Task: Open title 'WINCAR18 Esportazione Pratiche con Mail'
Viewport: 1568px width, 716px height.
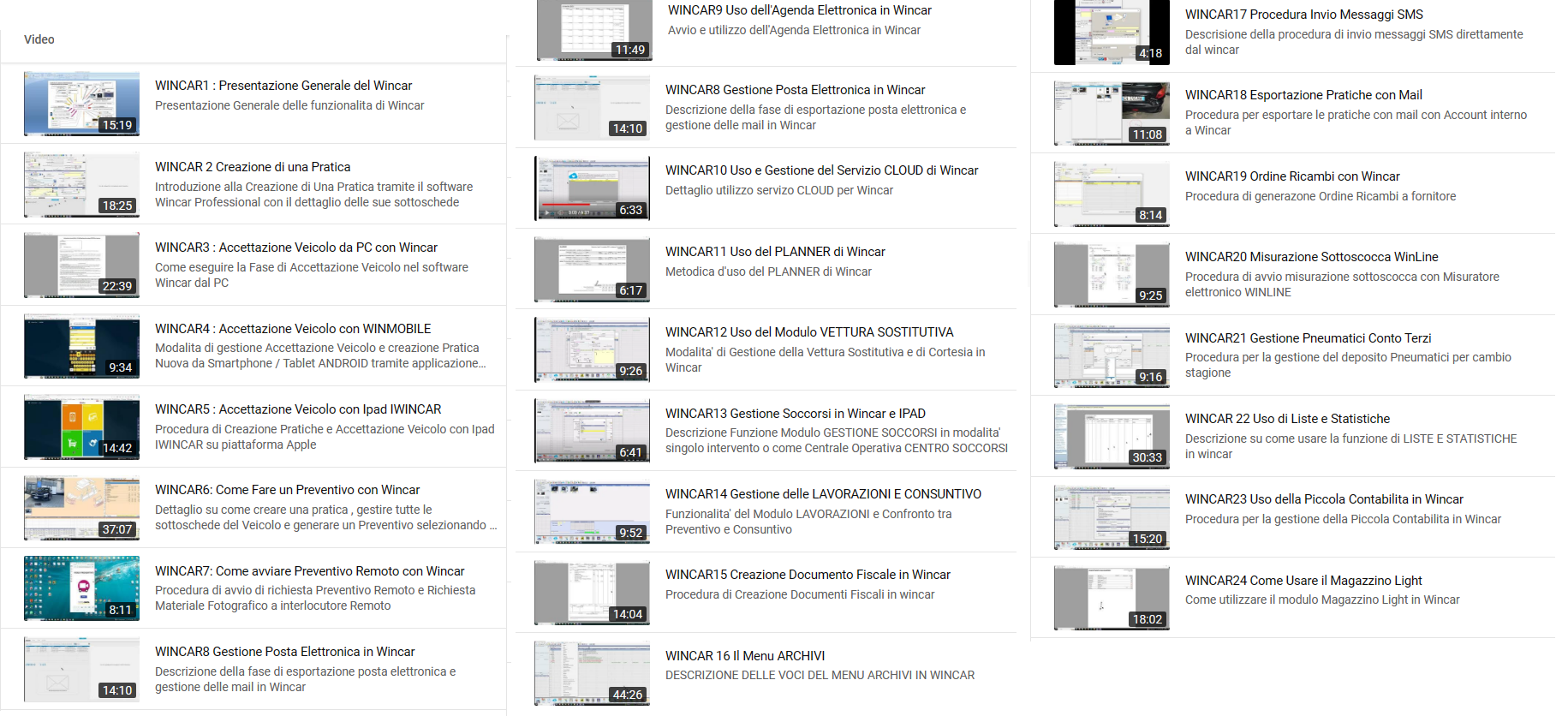Action: [1303, 95]
